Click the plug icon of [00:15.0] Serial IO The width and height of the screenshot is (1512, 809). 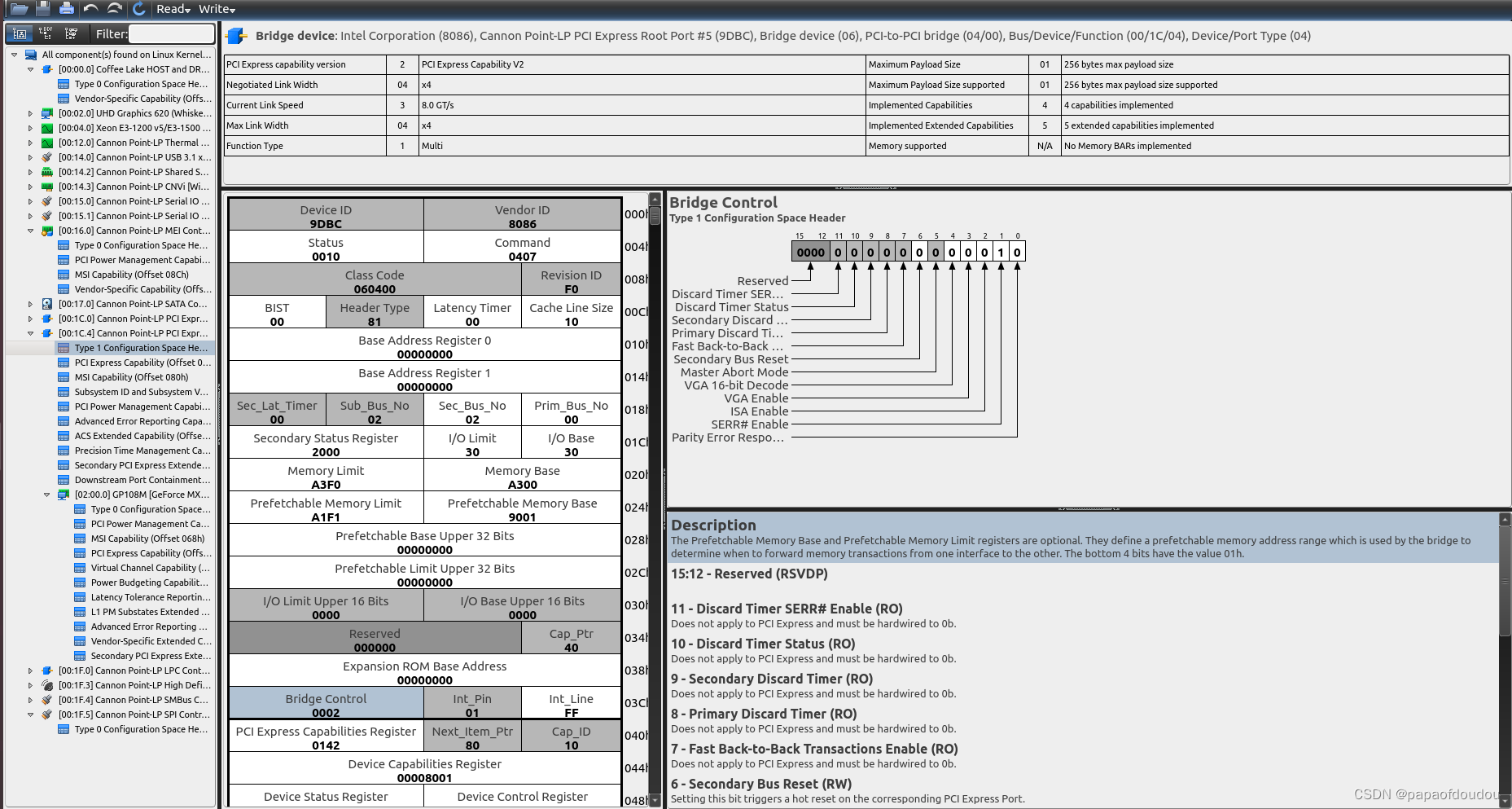pos(47,201)
